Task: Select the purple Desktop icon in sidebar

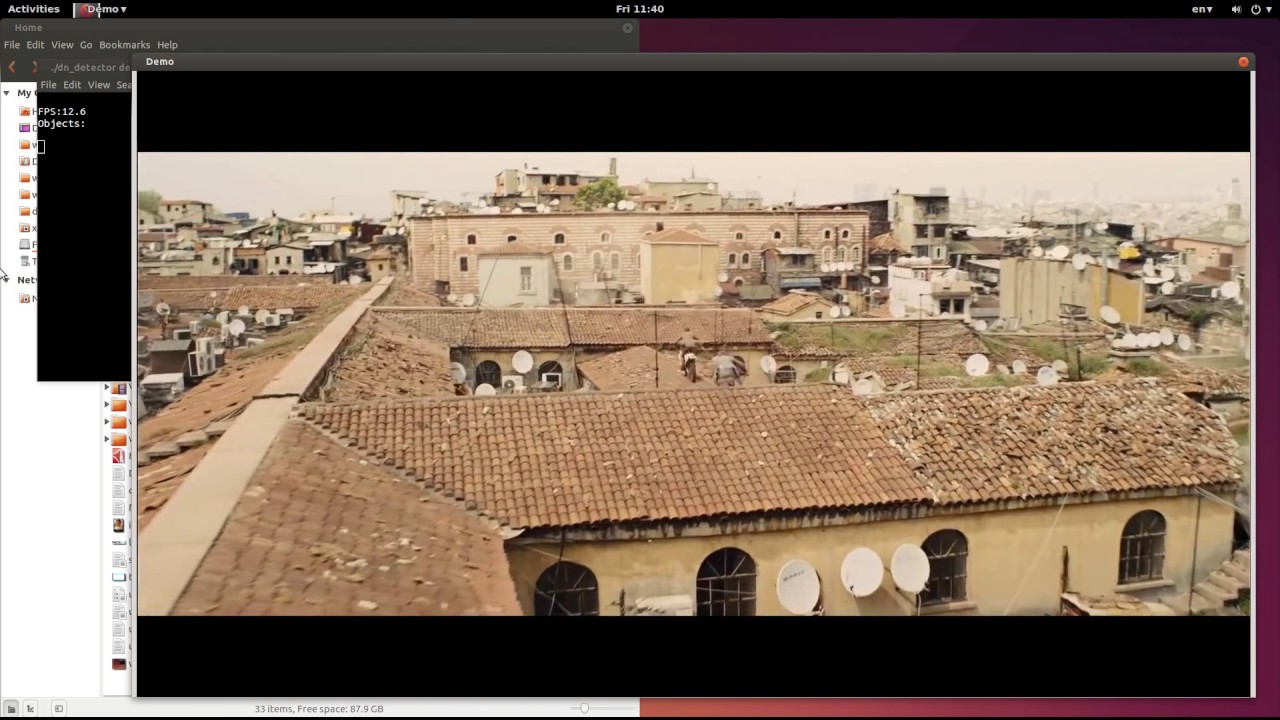Action: click(x=25, y=128)
